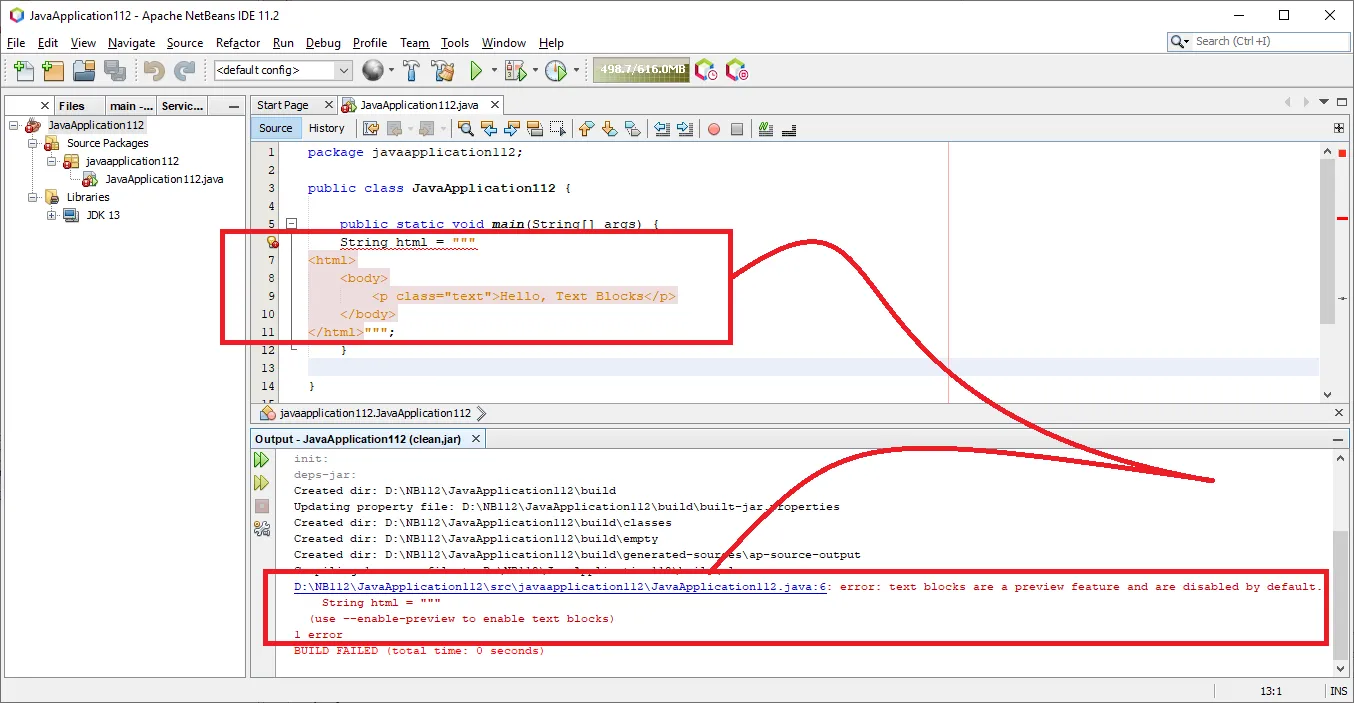Run the project with green play icon

[477, 70]
